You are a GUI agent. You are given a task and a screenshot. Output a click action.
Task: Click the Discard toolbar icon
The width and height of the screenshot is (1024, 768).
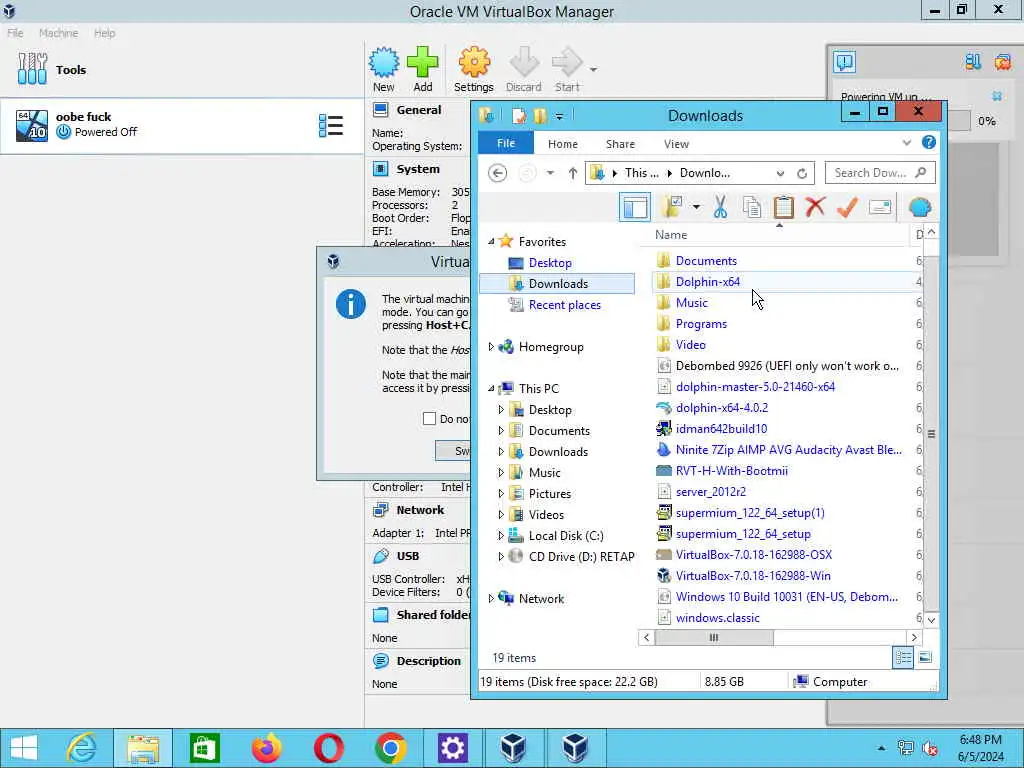coord(524,63)
